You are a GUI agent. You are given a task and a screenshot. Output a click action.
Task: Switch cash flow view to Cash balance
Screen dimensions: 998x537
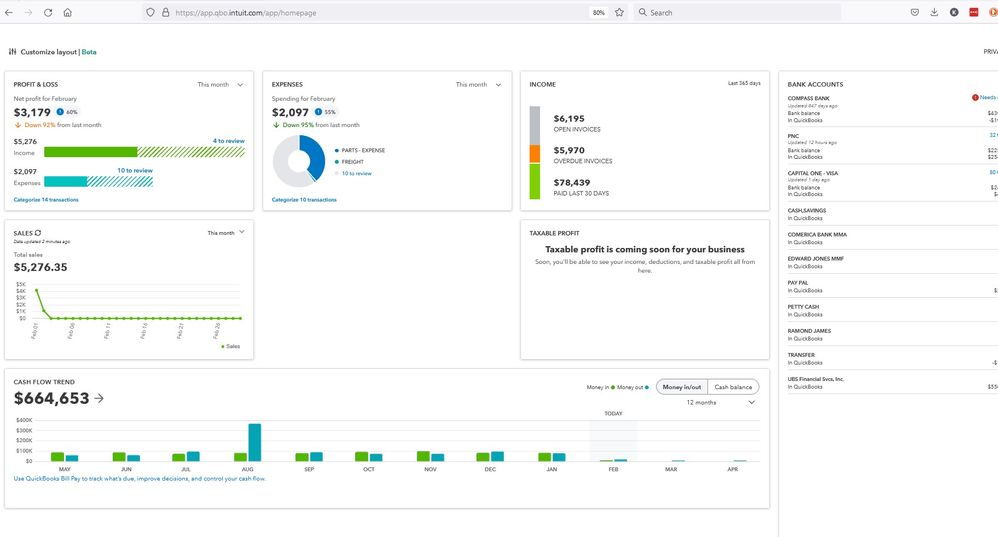coord(733,387)
